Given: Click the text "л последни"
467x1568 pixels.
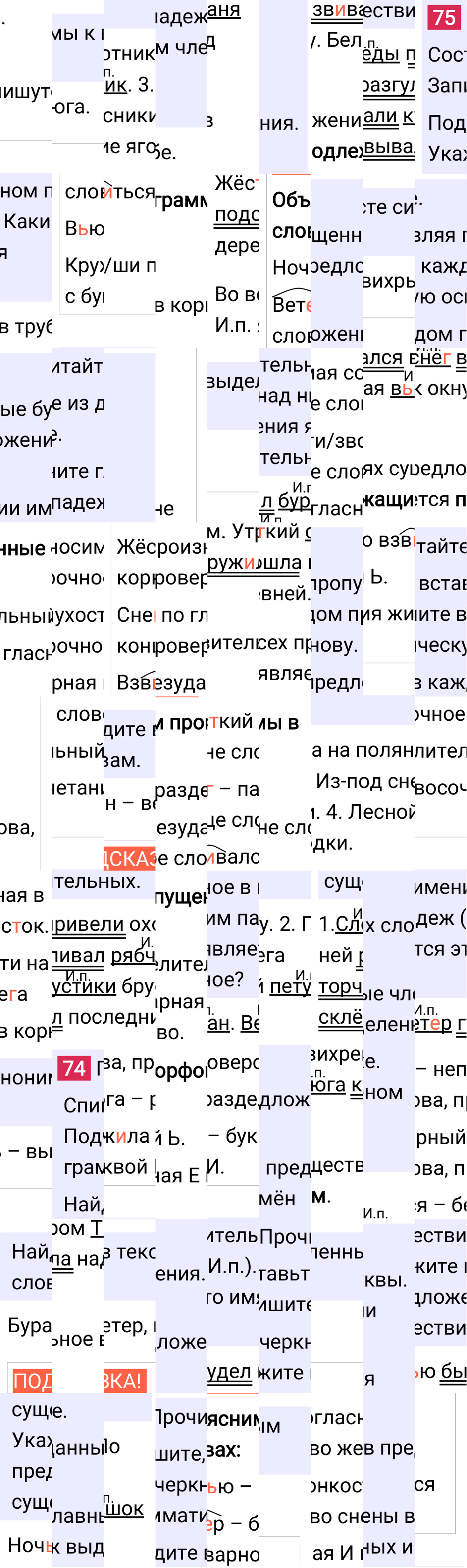Looking at the screenshot, I should click(104, 1017).
